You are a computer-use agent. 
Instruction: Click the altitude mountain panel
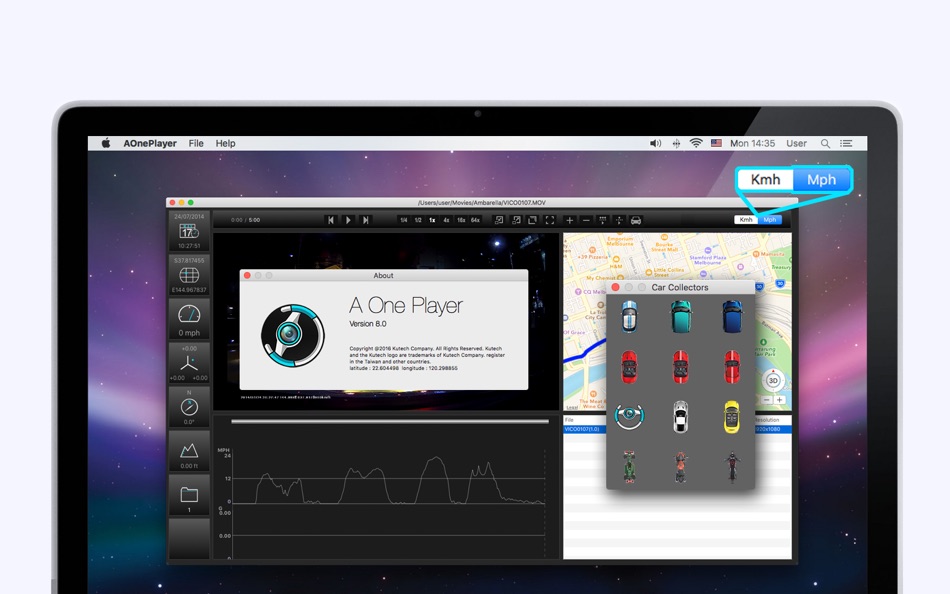(189, 451)
